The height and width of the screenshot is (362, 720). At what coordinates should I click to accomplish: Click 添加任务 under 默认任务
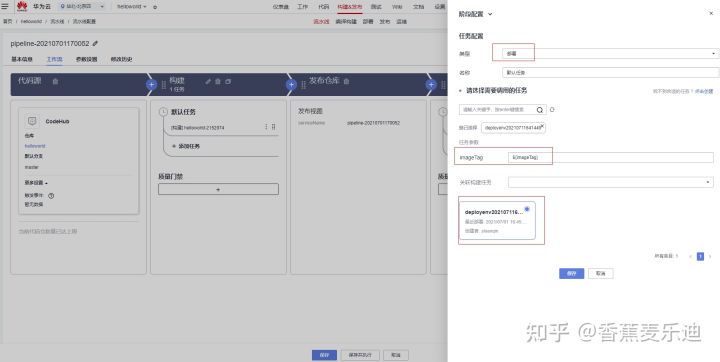point(186,146)
